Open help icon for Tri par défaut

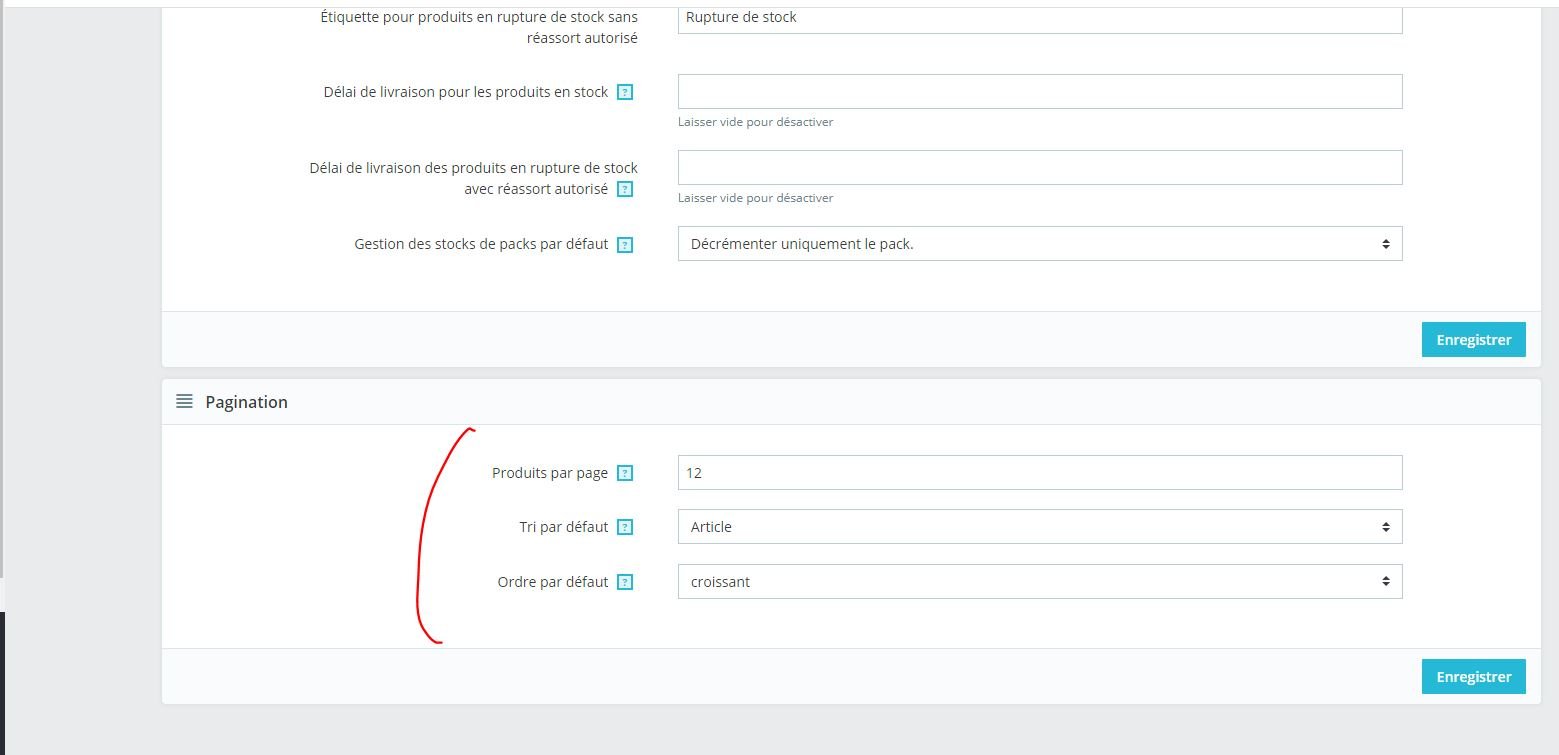625,527
